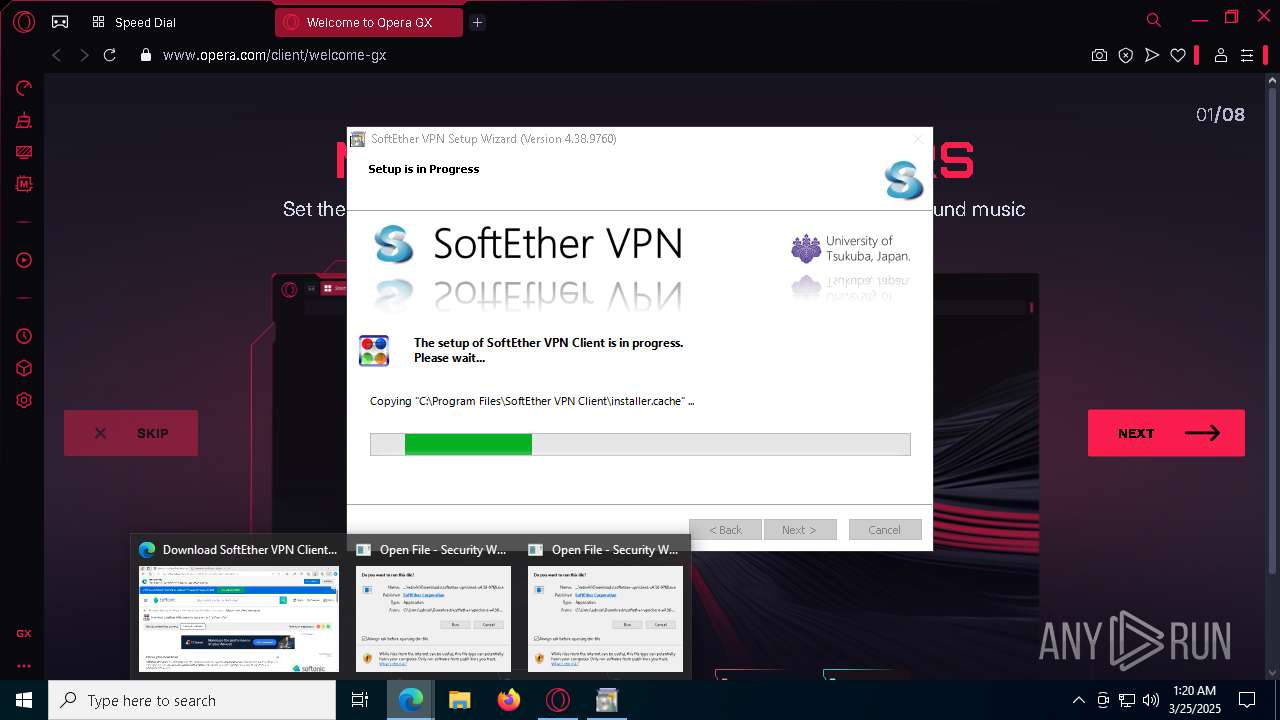Screen dimensions: 1280x720
Task: Click the NEXT button on welcome page
Action: [1166, 433]
